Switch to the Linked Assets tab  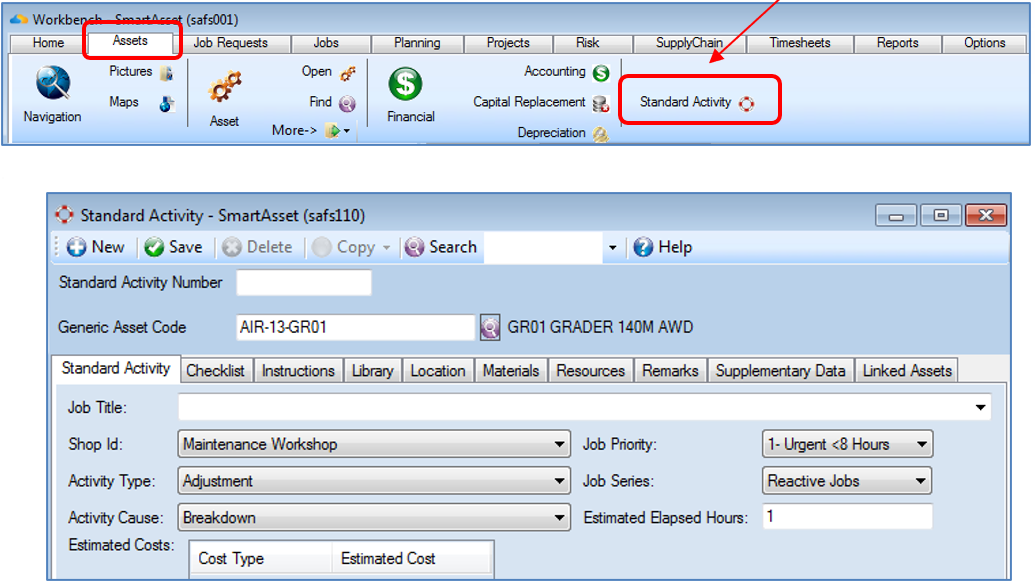pos(908,371)
